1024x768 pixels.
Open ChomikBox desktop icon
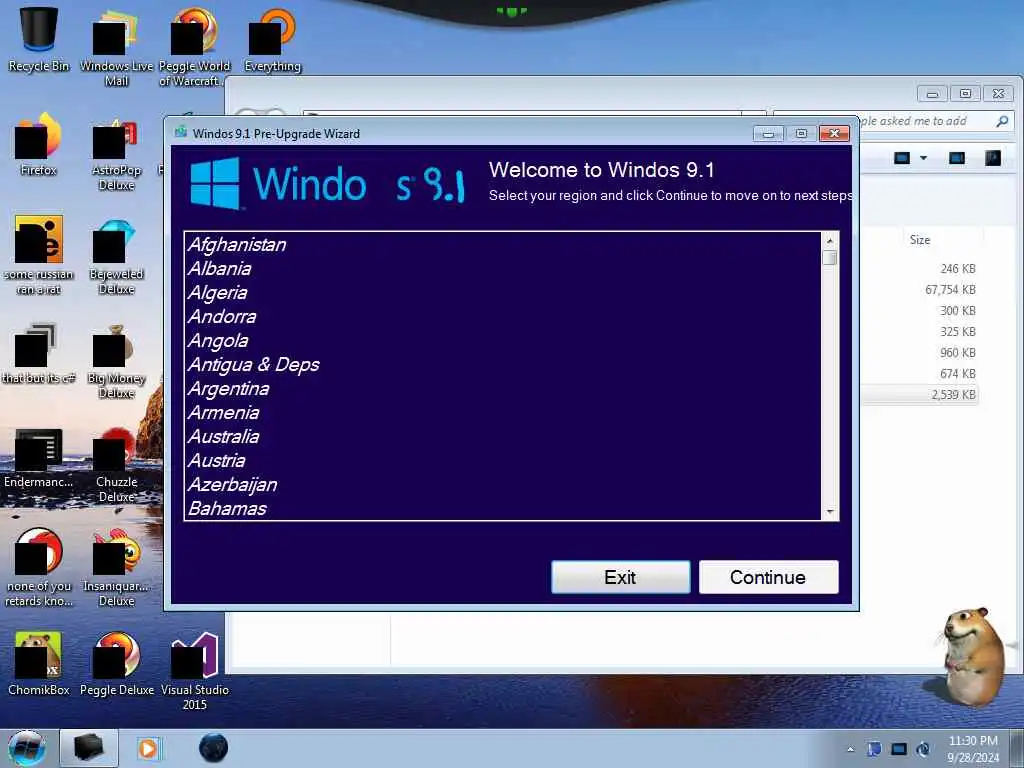point(39,663)
